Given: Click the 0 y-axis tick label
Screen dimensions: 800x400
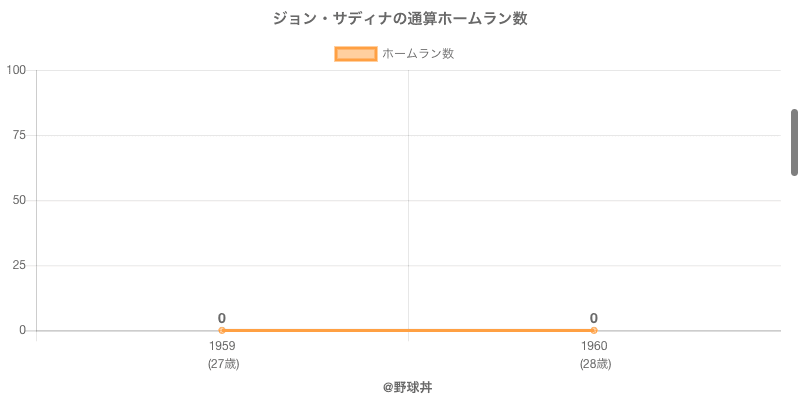Looking at the screenshot, I should (22, 330).
